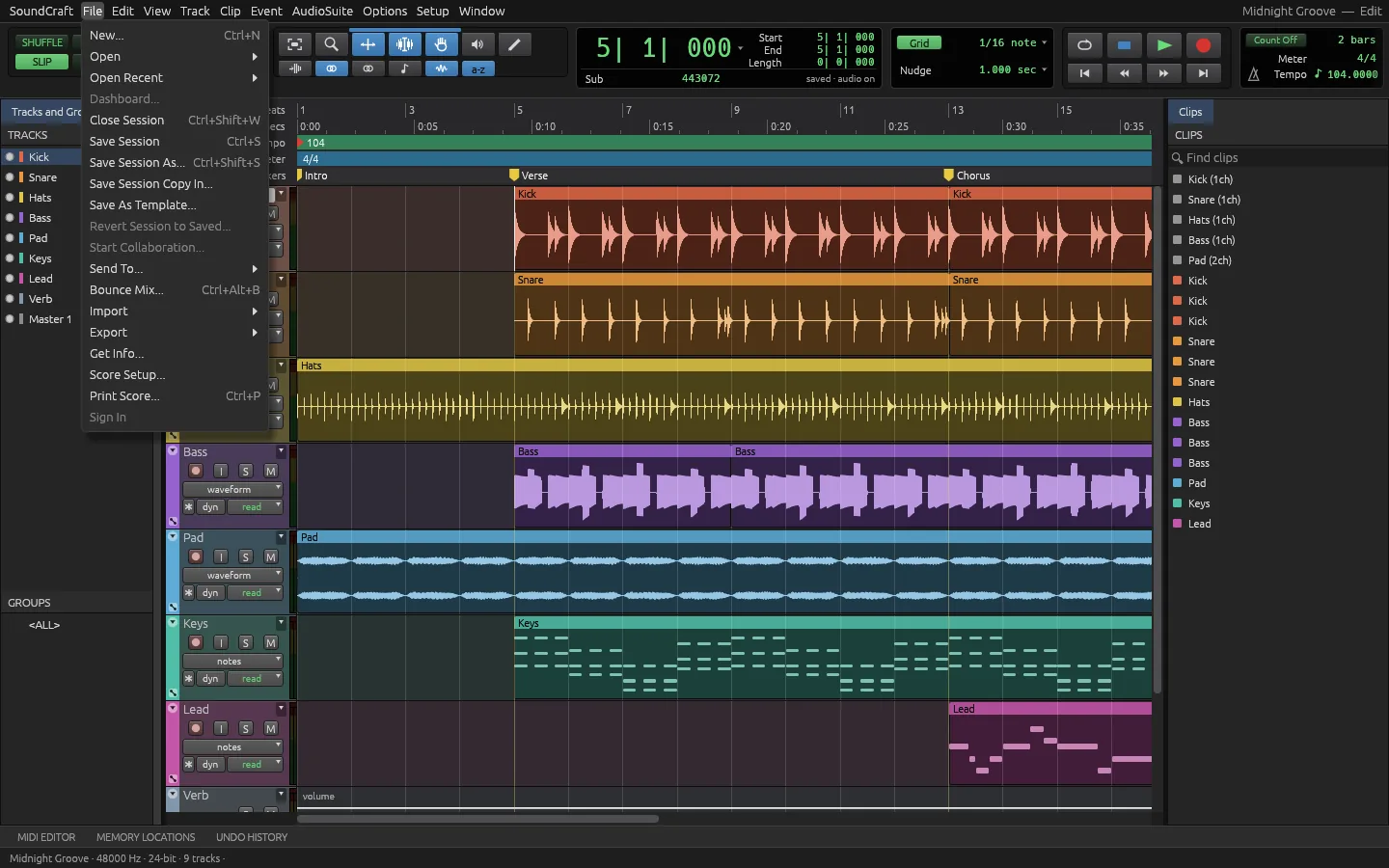Select the Scrubber speaker tool
This screenshot has width=1389, height=868.
click(x=477, y=44)
